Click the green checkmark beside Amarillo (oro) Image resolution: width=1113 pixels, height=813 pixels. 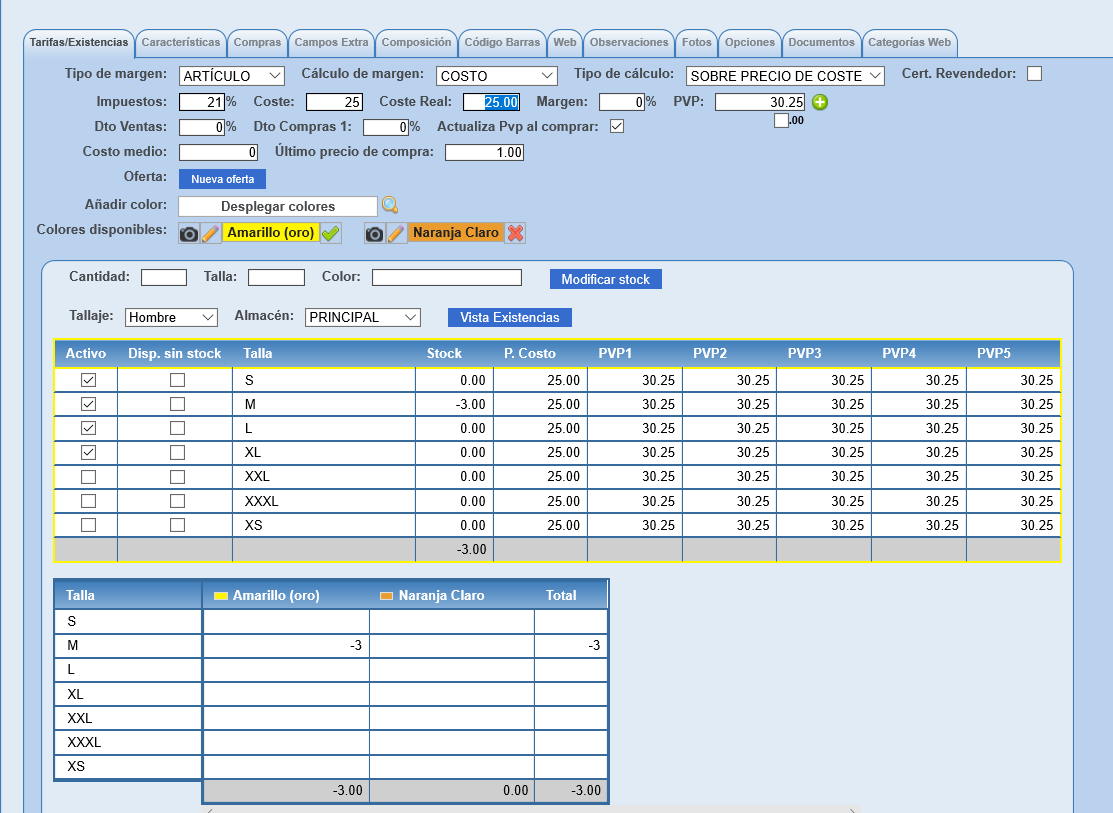[x=331, y=233]
